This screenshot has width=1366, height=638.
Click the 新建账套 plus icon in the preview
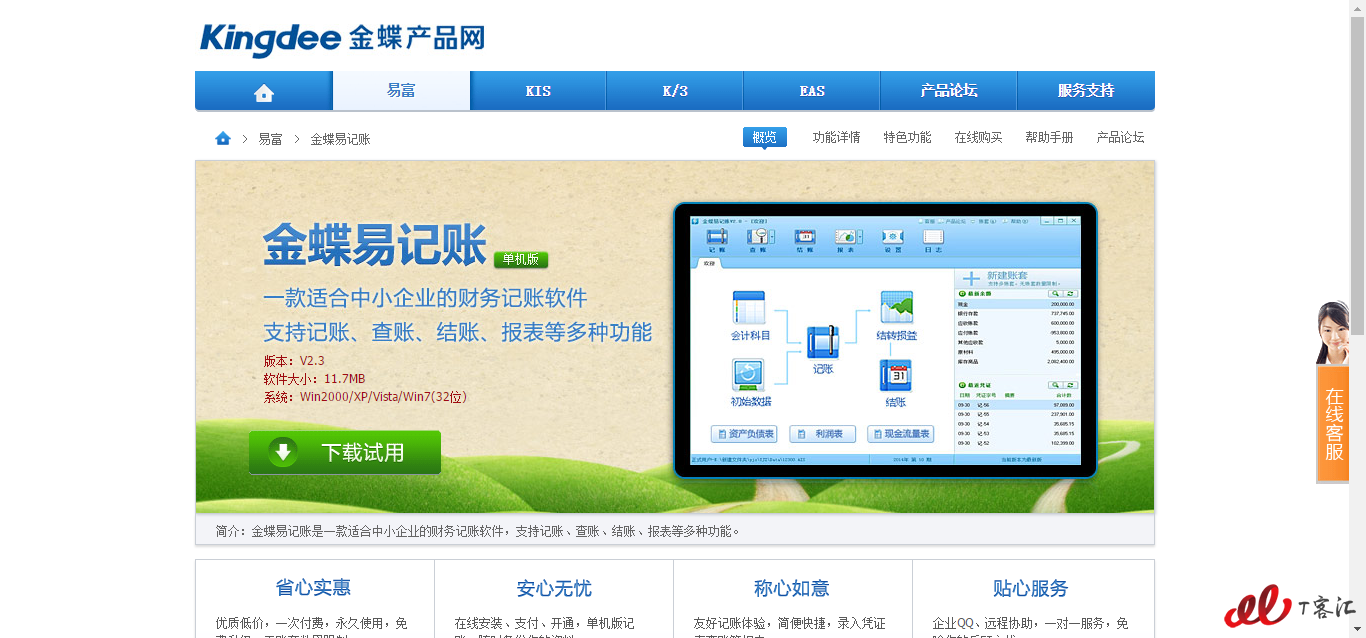[x=970, y=279]
